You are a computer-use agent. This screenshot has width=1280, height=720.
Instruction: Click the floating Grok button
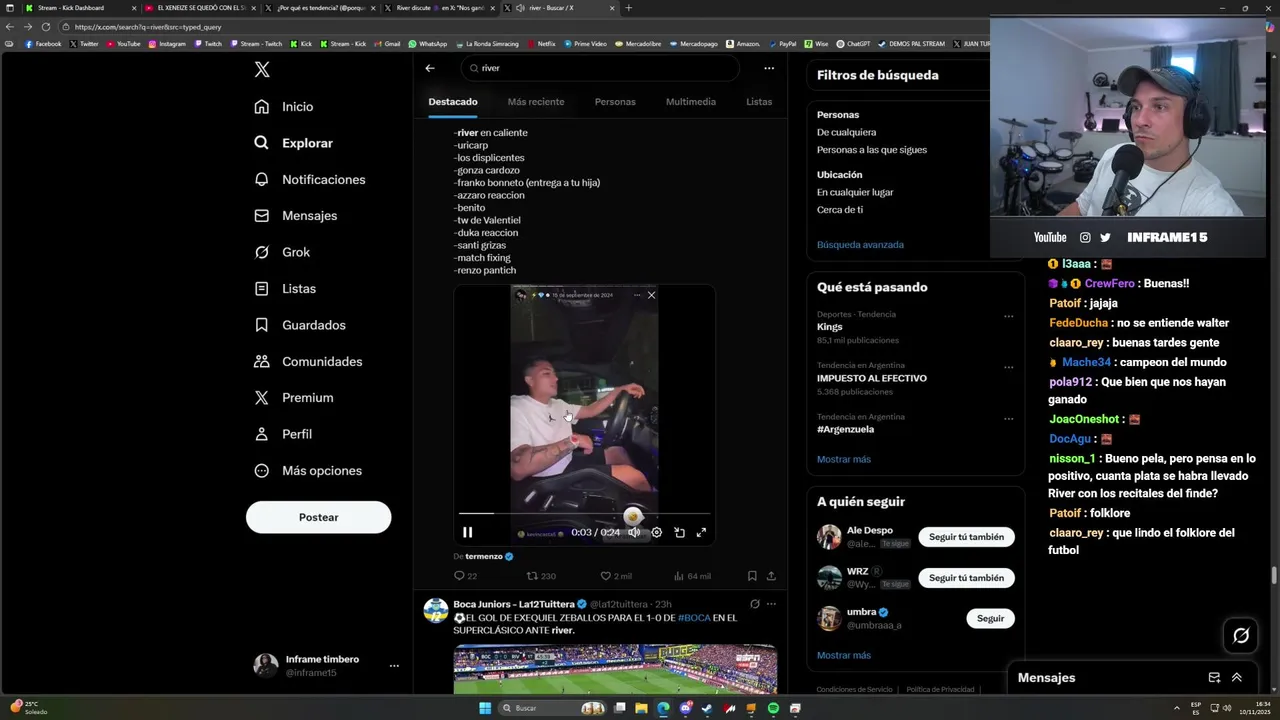tap(1241, 636)
